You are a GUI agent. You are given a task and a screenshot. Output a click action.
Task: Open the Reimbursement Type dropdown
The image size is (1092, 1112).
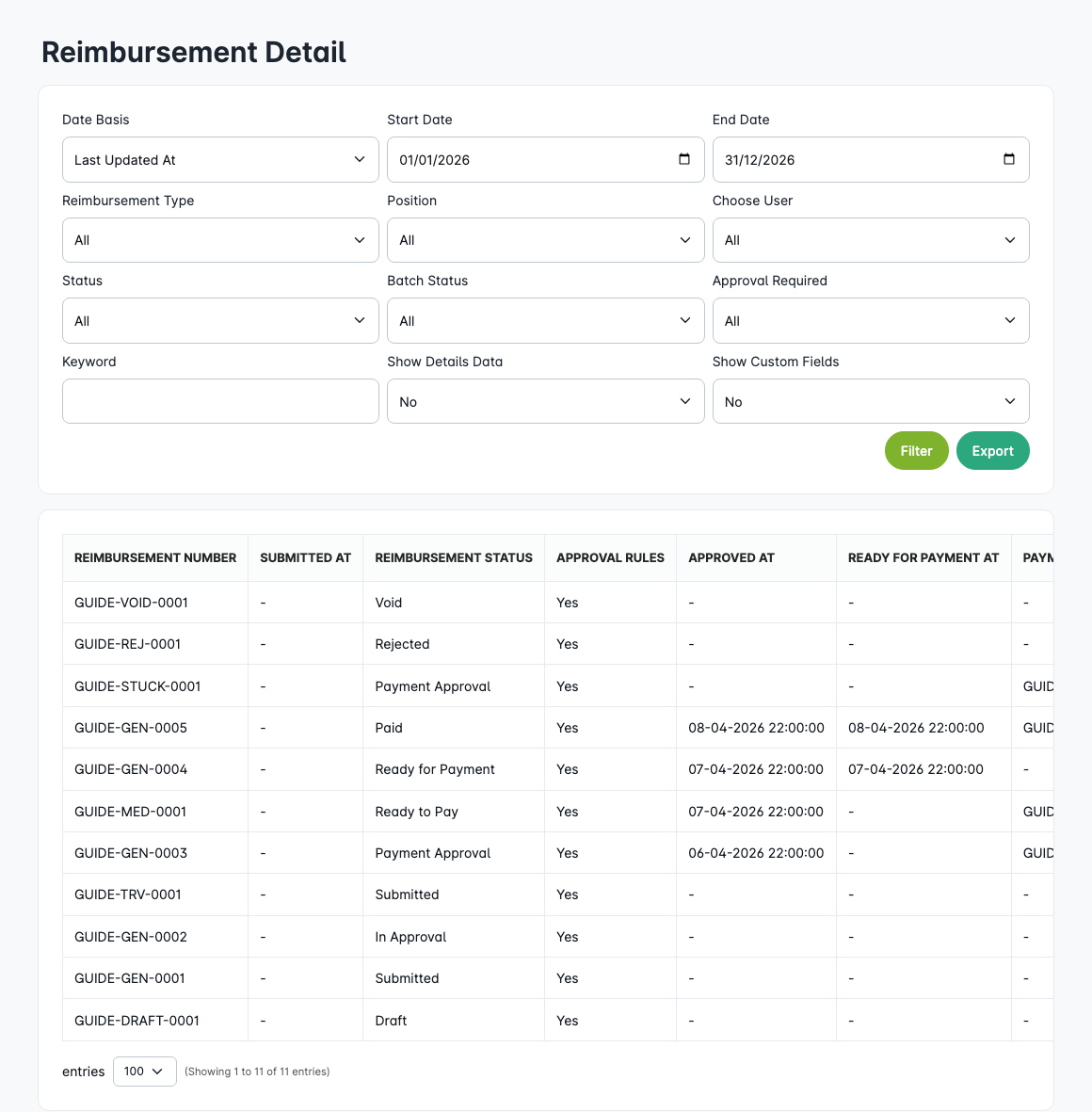point(219,240)
